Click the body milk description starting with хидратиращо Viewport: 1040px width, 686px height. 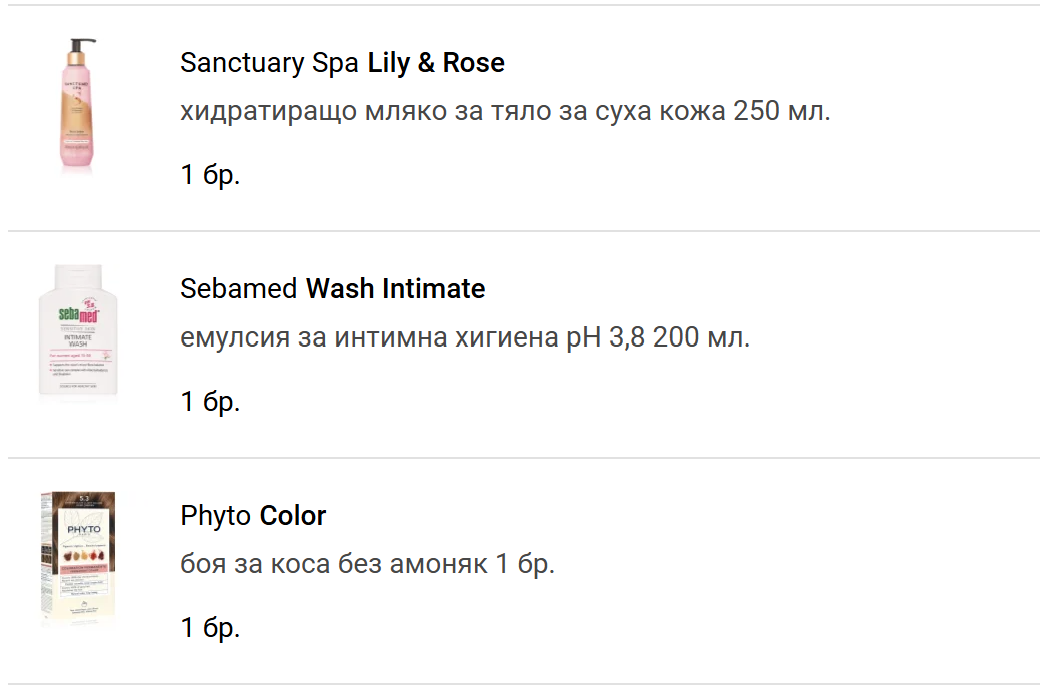pyautogui.click(x=505, y=111)
